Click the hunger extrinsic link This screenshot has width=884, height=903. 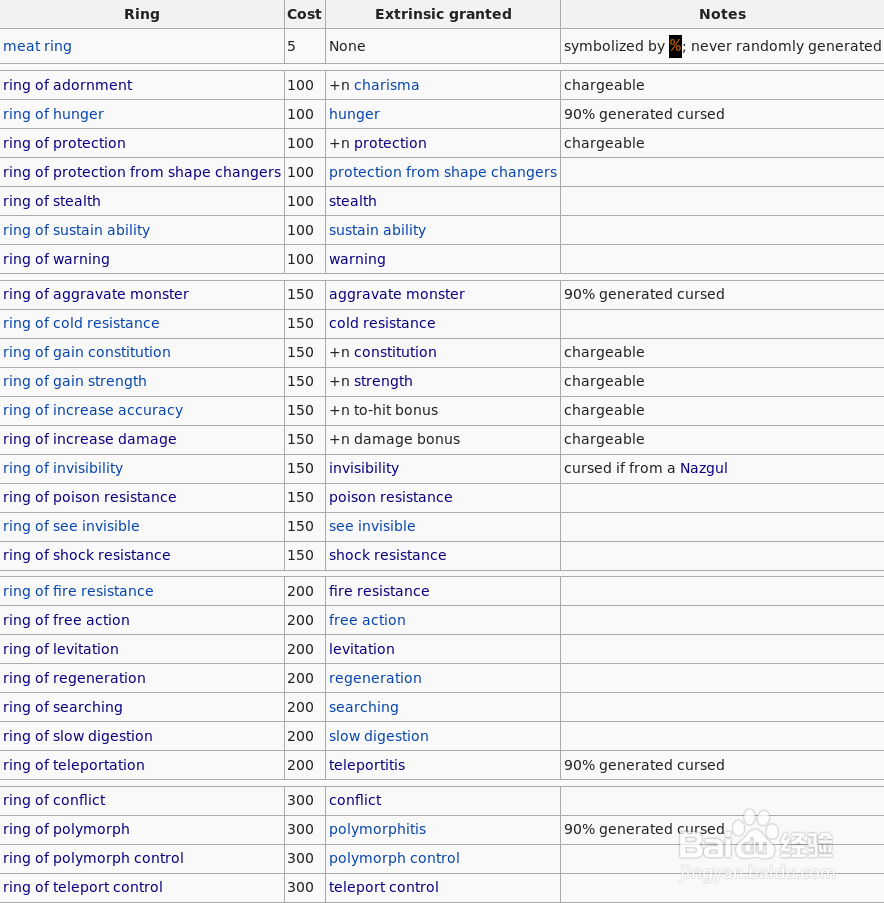click(354, 114)
